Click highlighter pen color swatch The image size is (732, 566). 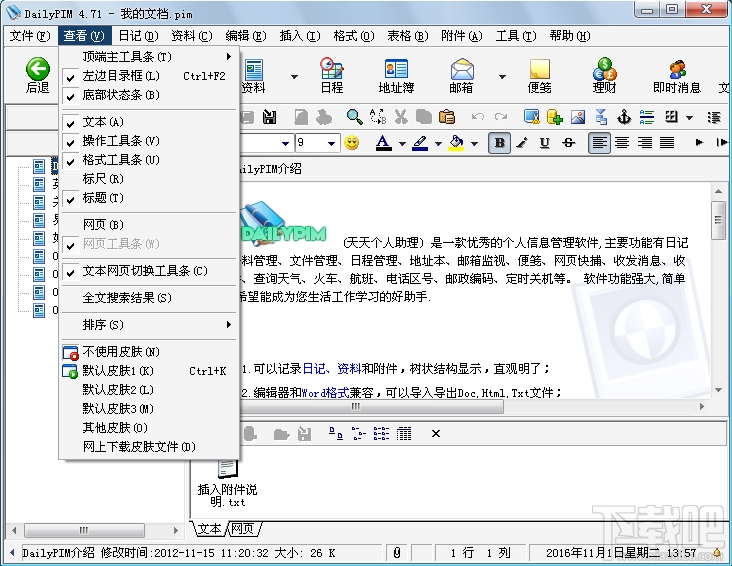(420, 143)
